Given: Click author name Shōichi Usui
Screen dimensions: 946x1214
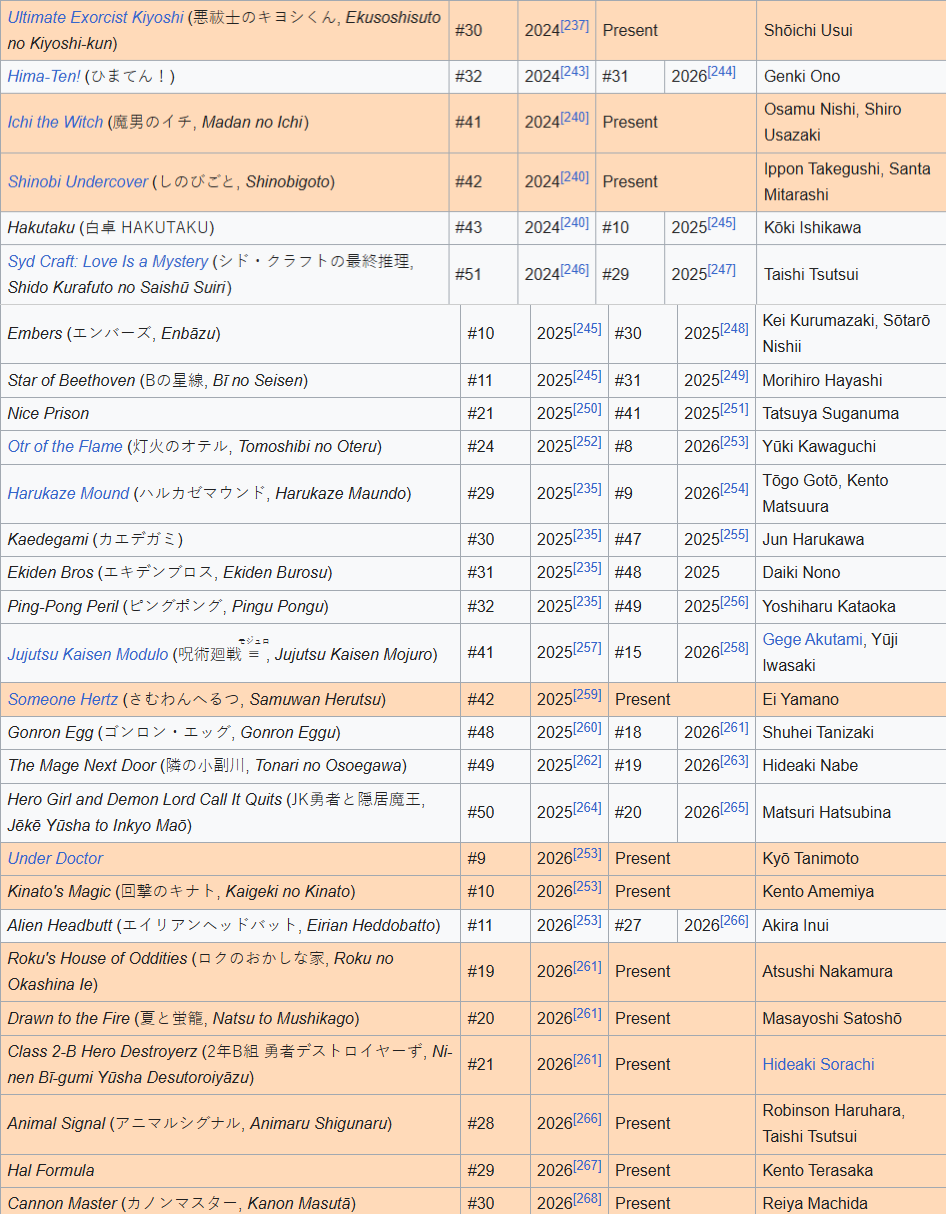Looking at the screenshot, I should tap(808, 30).
